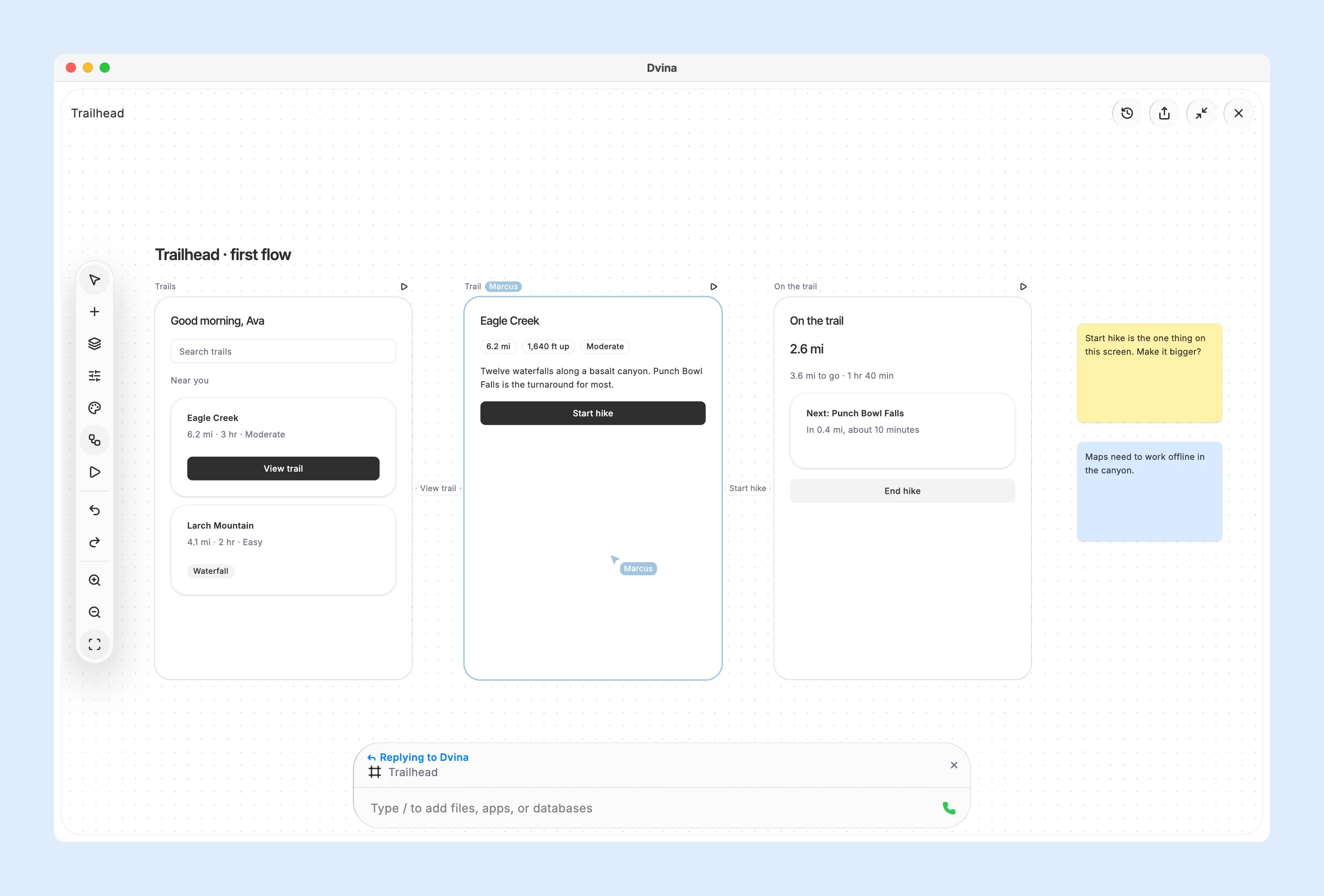Viewport: 1324px width, 896px height.
Task: Redo the last action
Action: pyautogui.click(x=95, y=542)
